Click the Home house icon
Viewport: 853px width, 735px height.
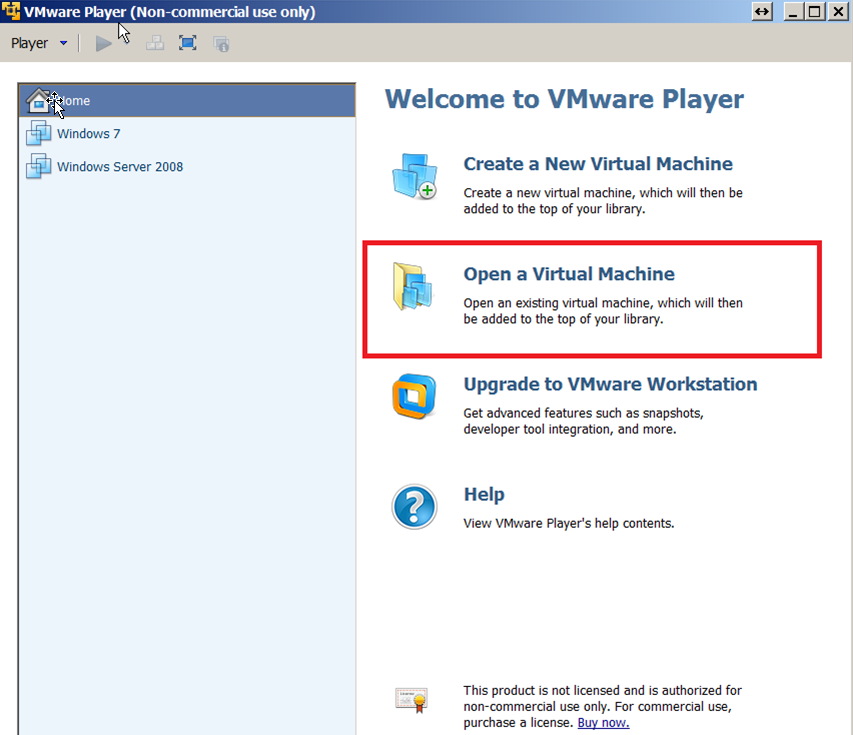click(x=38, y=101)
